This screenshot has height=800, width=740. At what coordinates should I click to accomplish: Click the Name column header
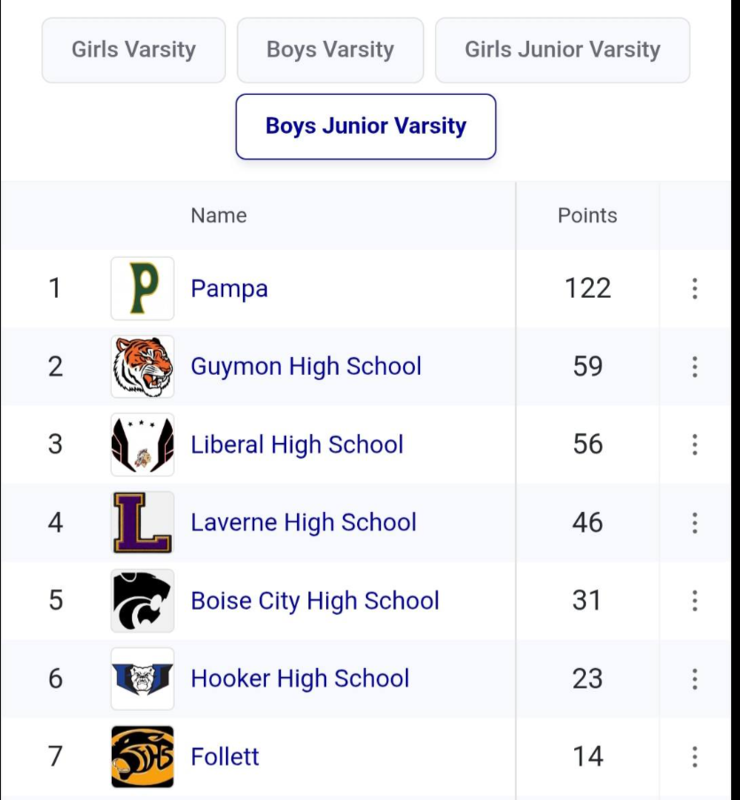218,215
